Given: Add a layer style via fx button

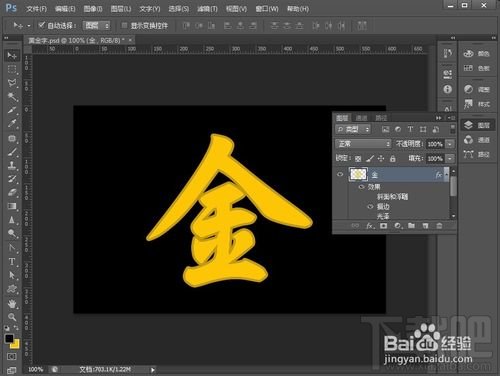Looking at the screenshot, I should [x=370, y=226].
